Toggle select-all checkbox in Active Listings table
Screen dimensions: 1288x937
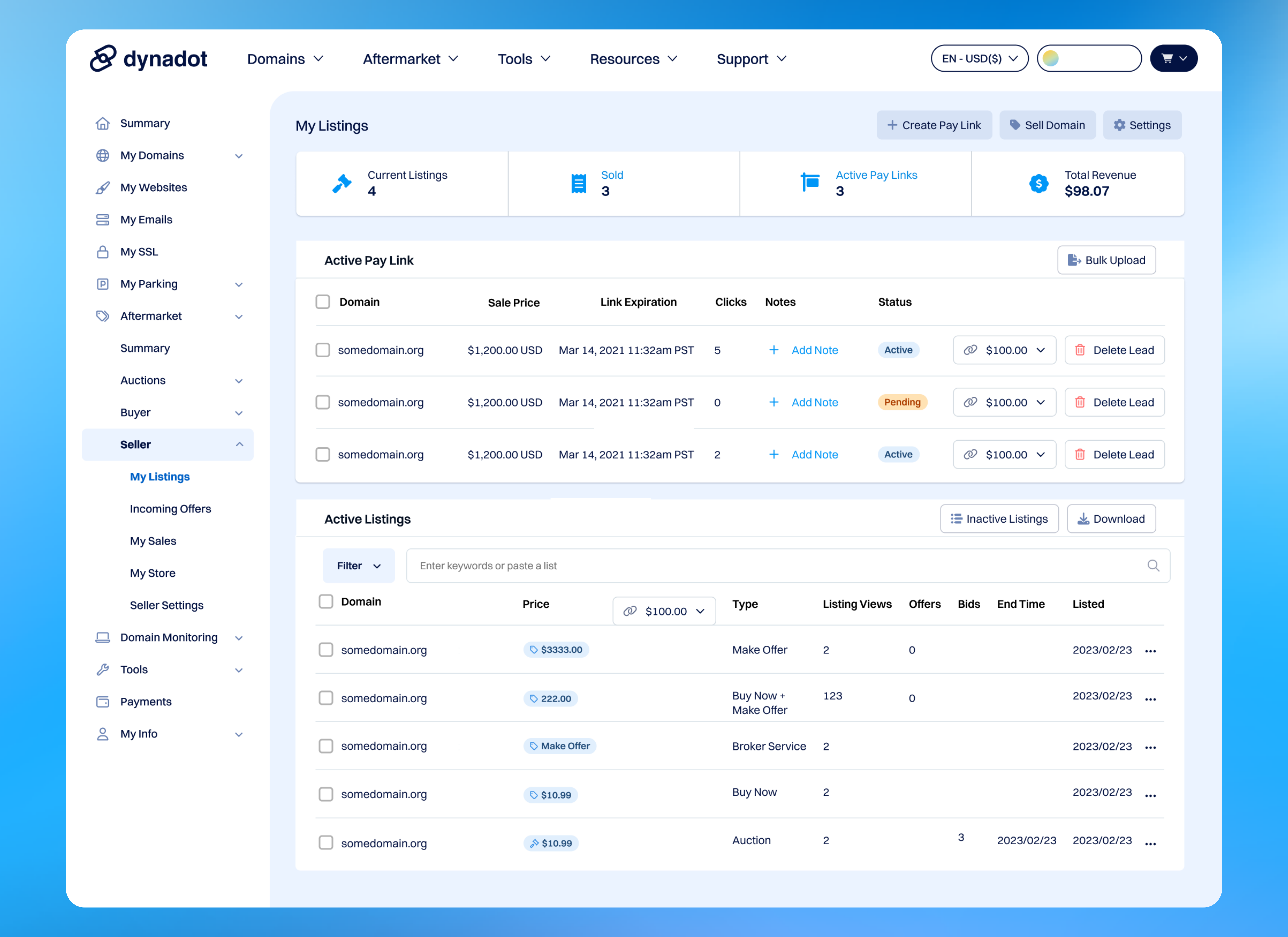(x=326, y=602)
